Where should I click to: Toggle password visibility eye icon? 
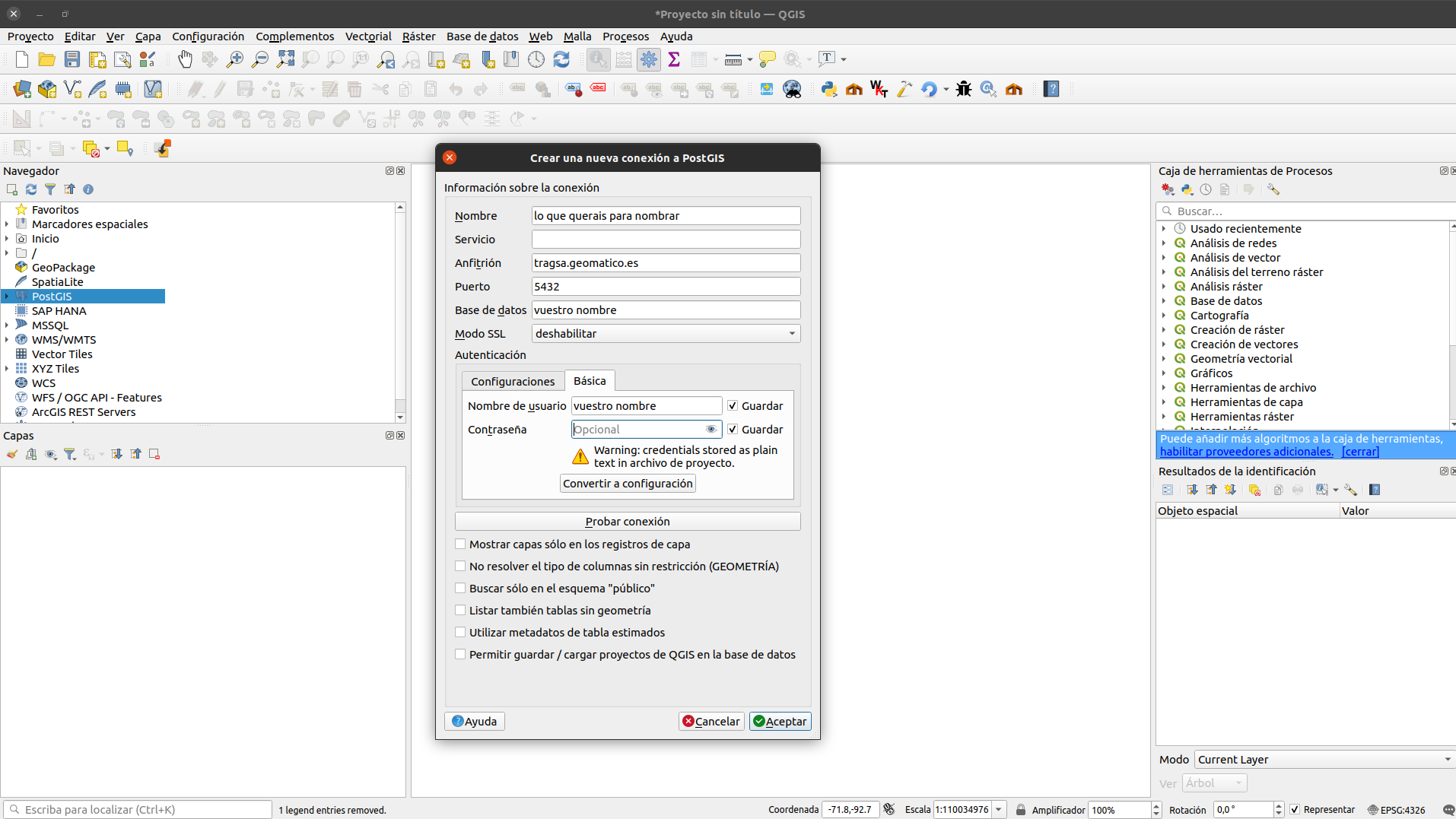pyautogui.click(x=711, y=430)
